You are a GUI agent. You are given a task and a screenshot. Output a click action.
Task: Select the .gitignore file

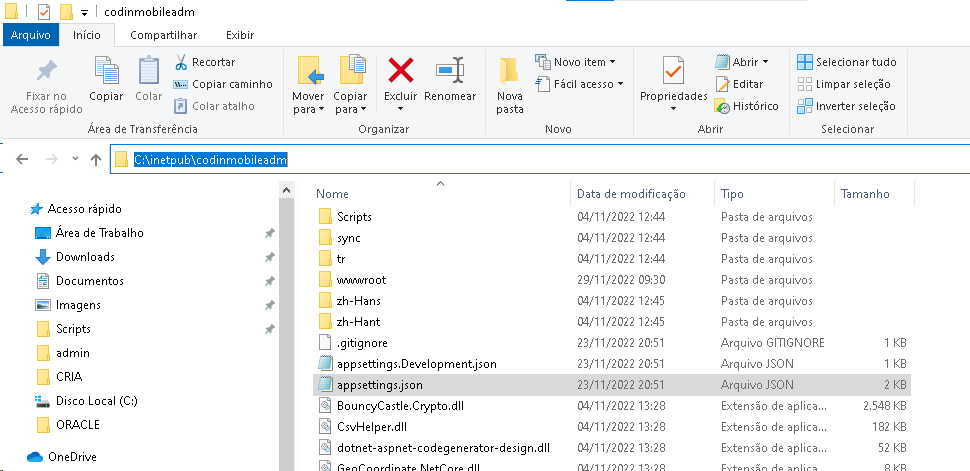[x=362, y=343]
